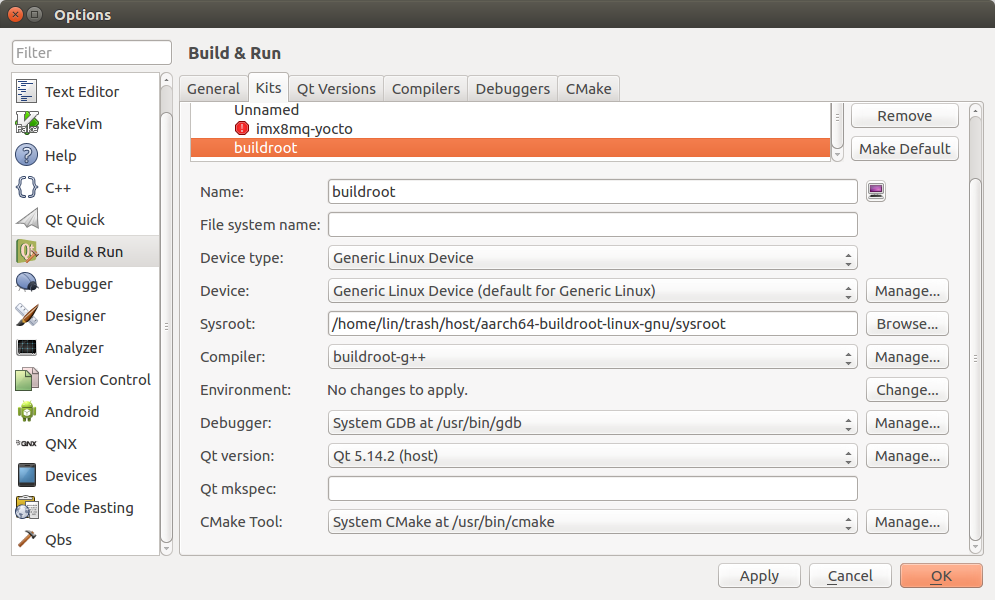Switch to the Qt Versions tab

336,88
